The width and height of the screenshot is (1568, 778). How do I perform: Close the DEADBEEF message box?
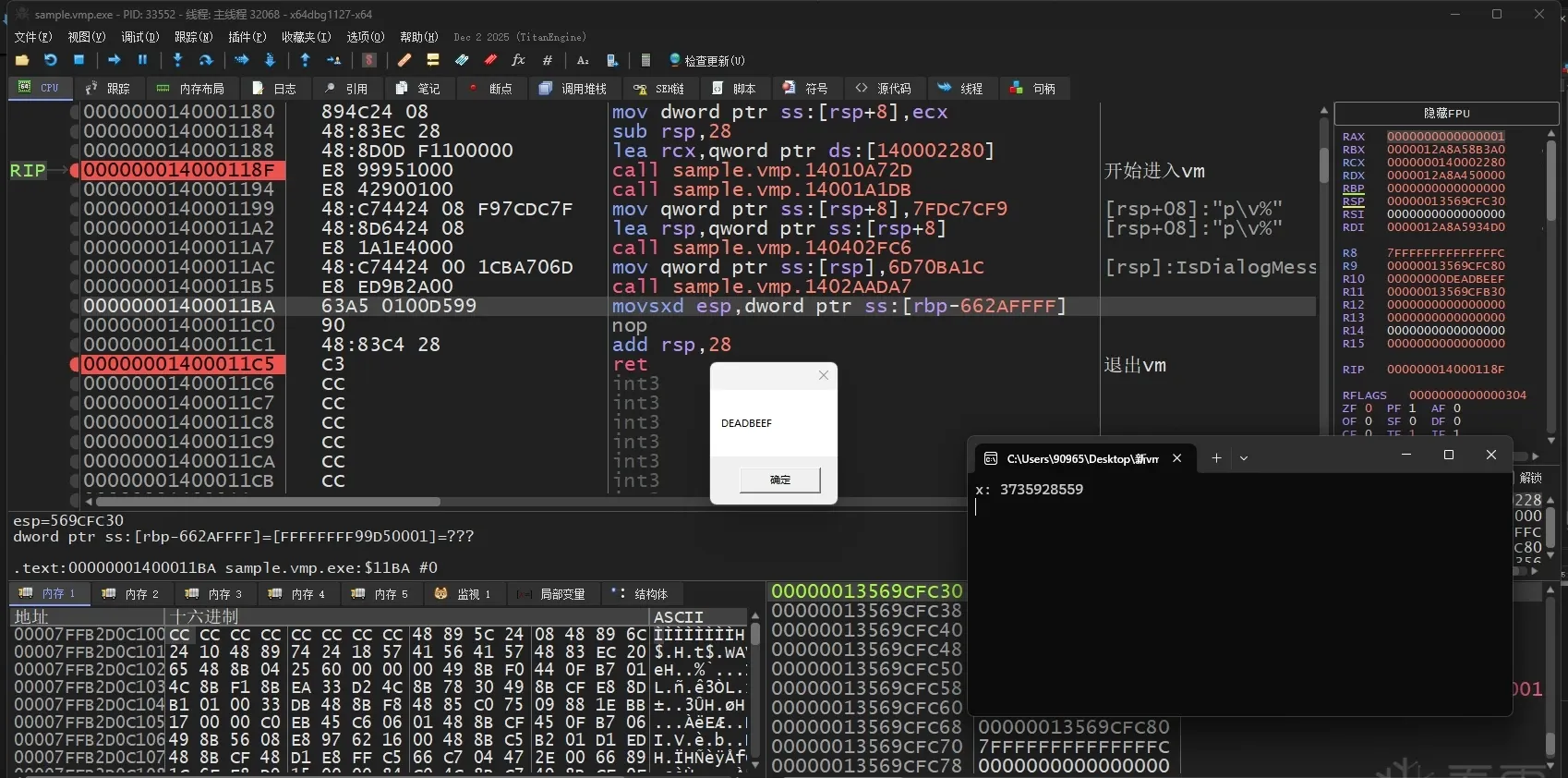[x=824, y=375]
